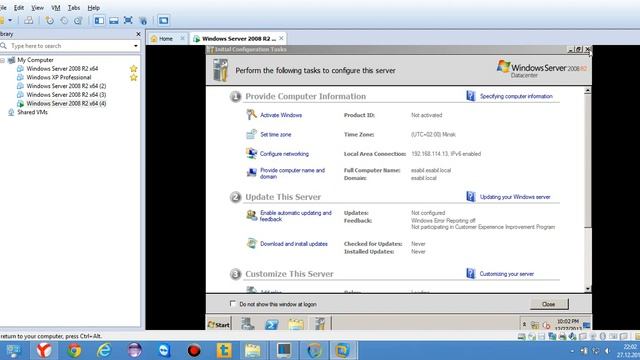Click Initial Configuration Tasks guest taskbar button

[x=320, y=324]
